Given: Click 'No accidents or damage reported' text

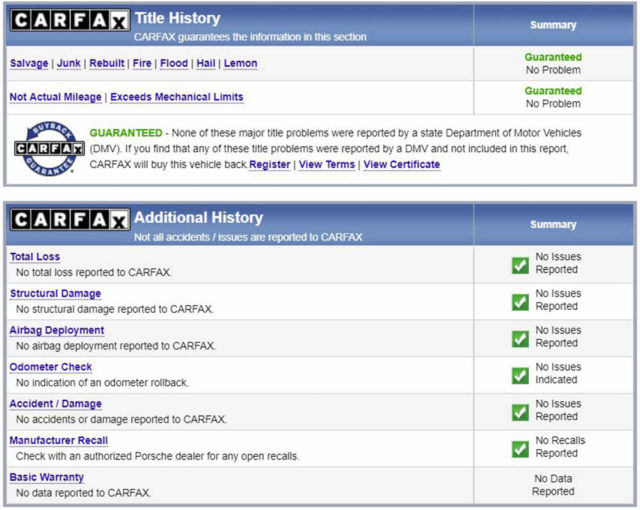Looking at the screenshot, I should (x=121, y=419).
